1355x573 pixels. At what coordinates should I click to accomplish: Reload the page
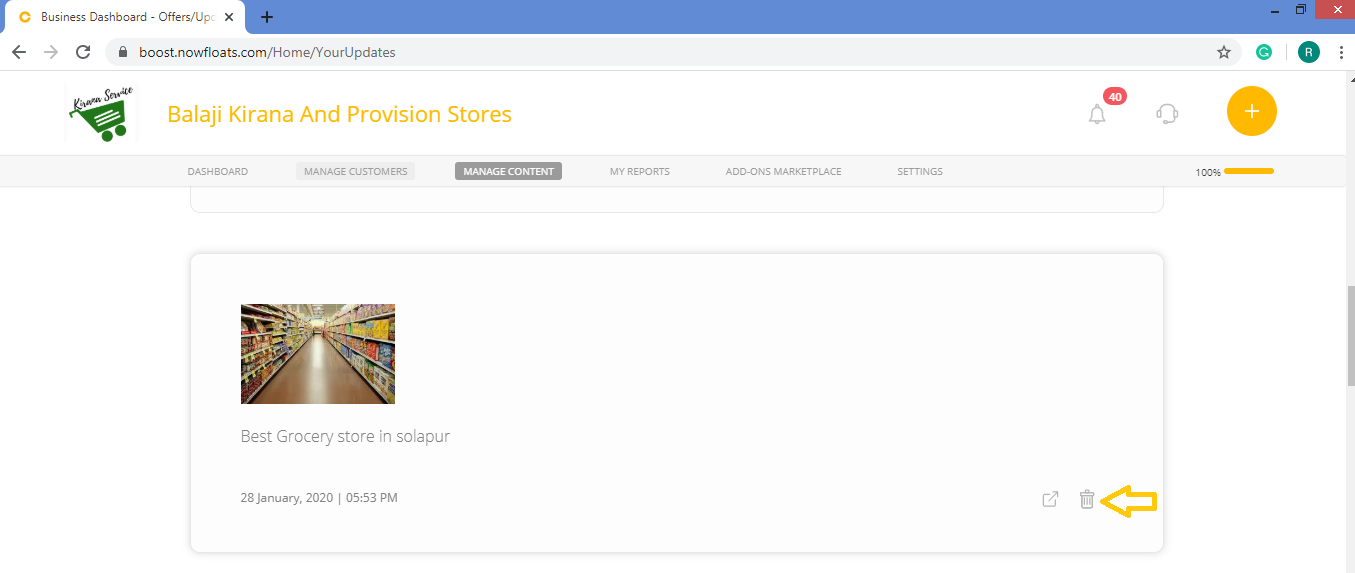coord(83,52)
